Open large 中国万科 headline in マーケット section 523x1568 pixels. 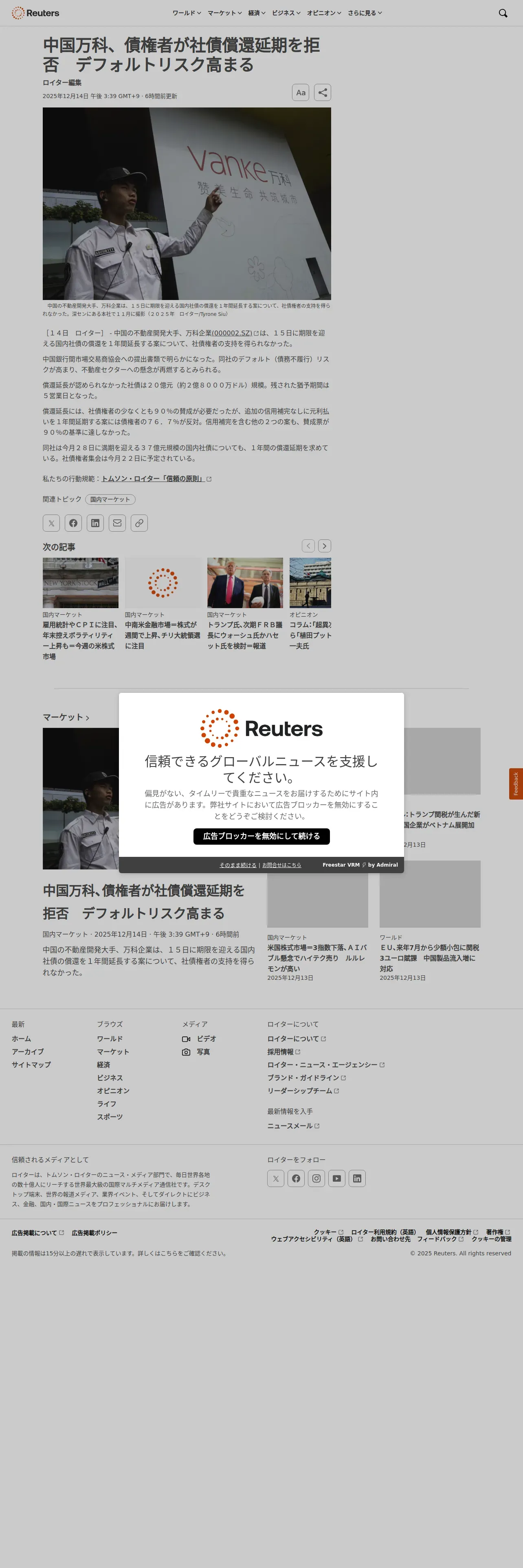tap(144, 902)
